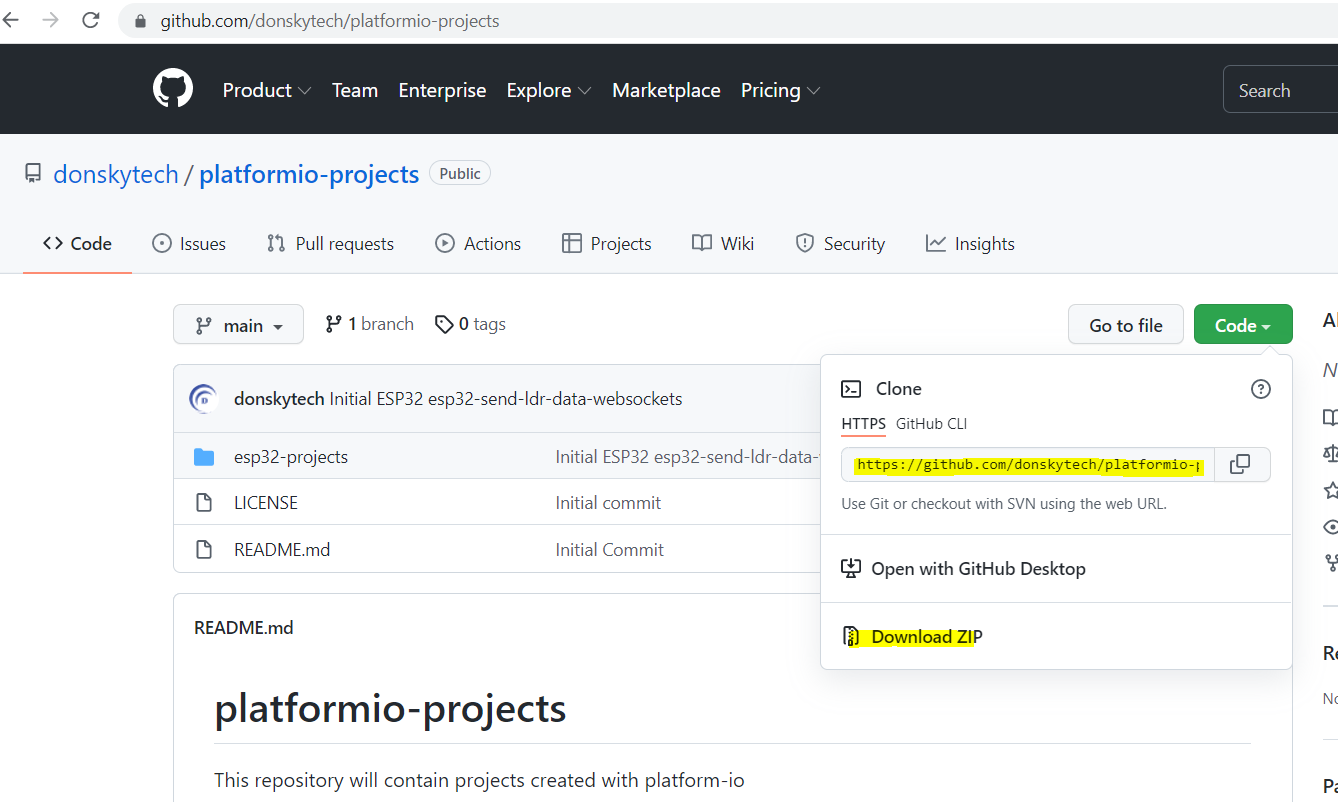Switch to the Projects tab

pos(606,243)
